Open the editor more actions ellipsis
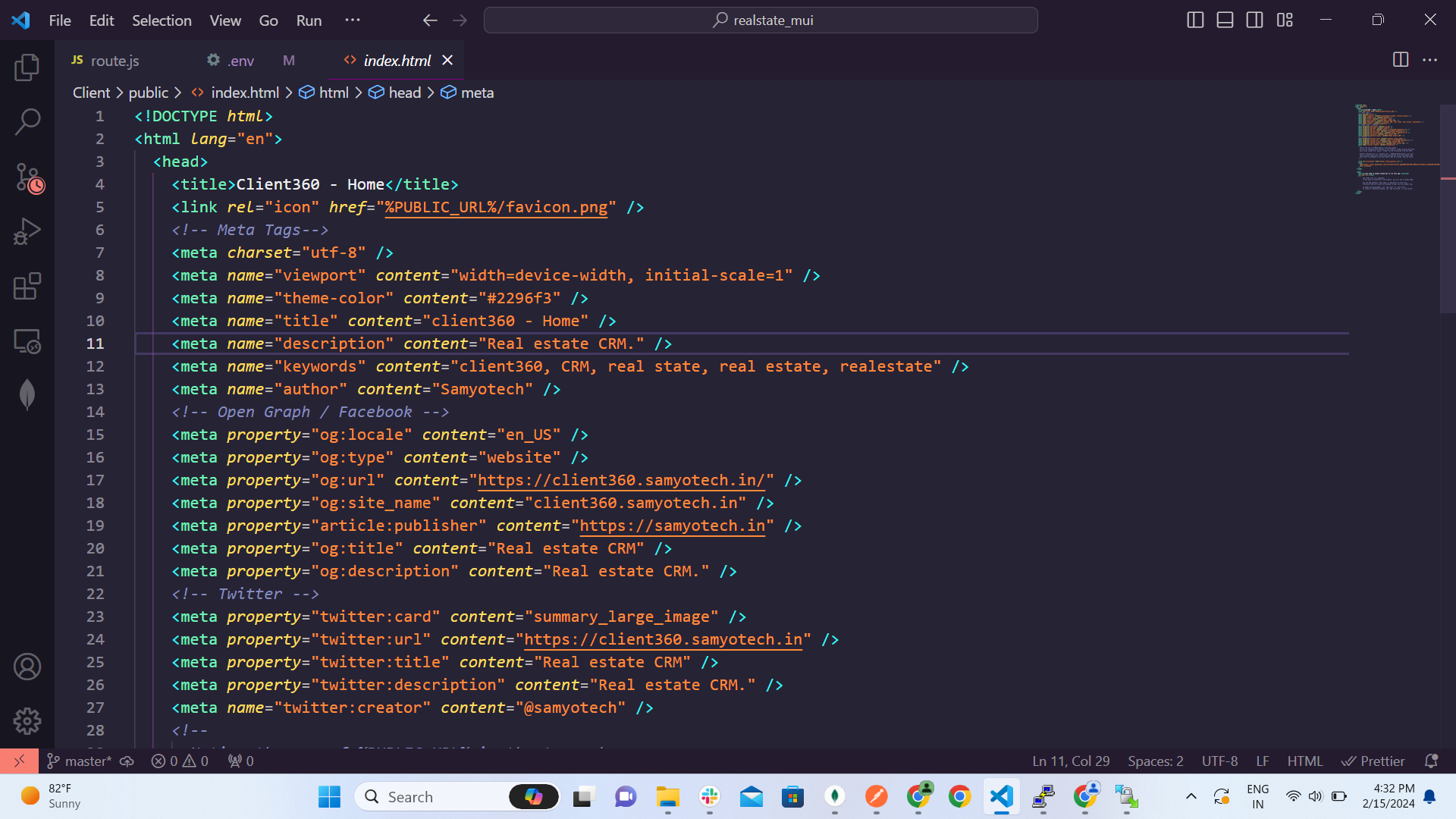 1430,60
